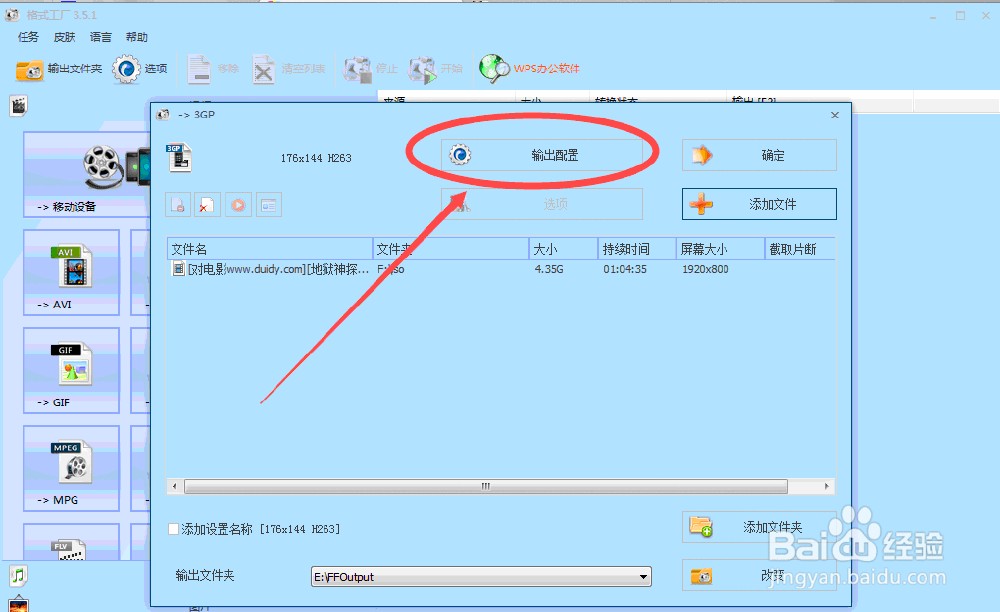Select the video category clapperboard icon
The width and height of the screenshot is (1000, 612).
(x=18, y=106)
